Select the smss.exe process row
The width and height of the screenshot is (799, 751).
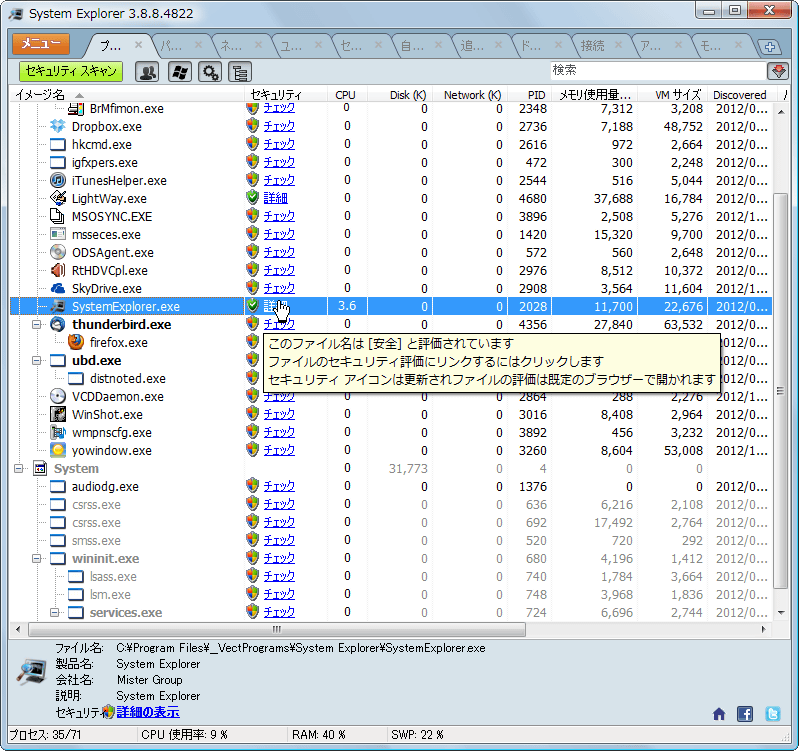(391, 541)
